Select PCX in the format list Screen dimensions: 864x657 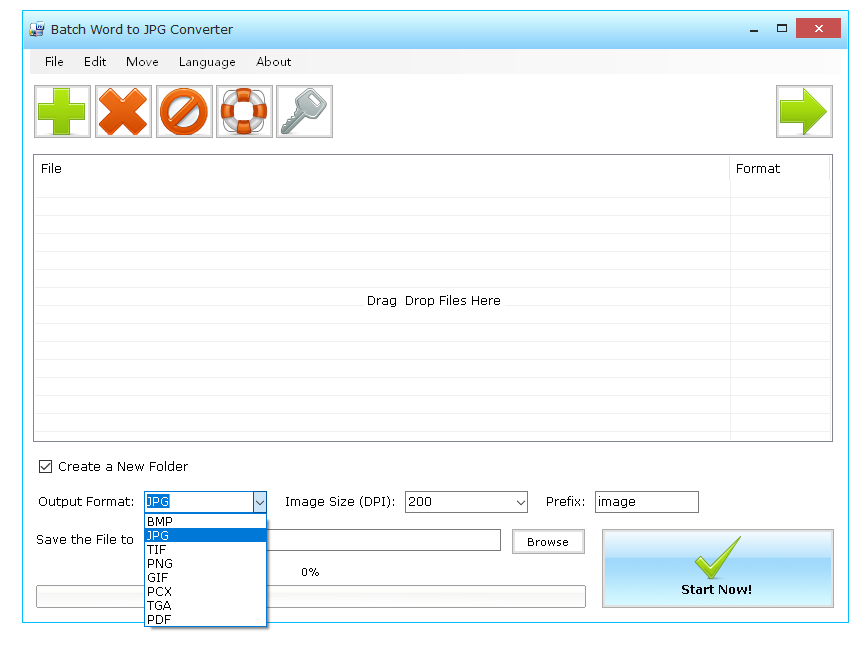(206, 591)
